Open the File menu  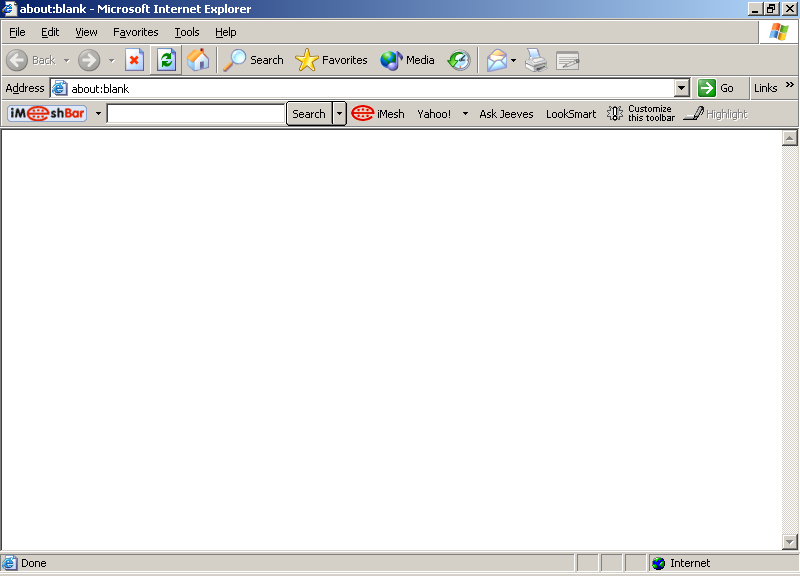point(17,32)
